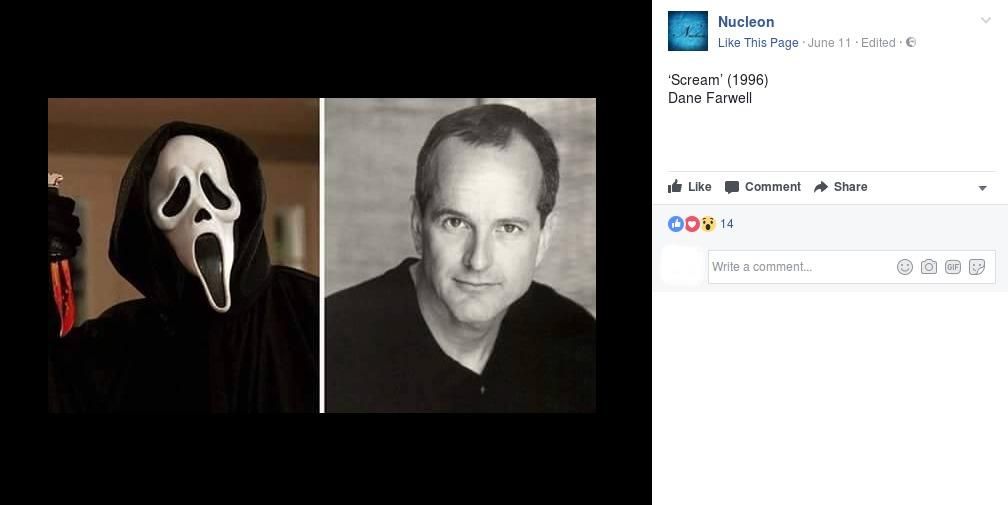The image size is (1008, 505).
Task: Click the blue Like reaction icon
Action: [676, 224]
